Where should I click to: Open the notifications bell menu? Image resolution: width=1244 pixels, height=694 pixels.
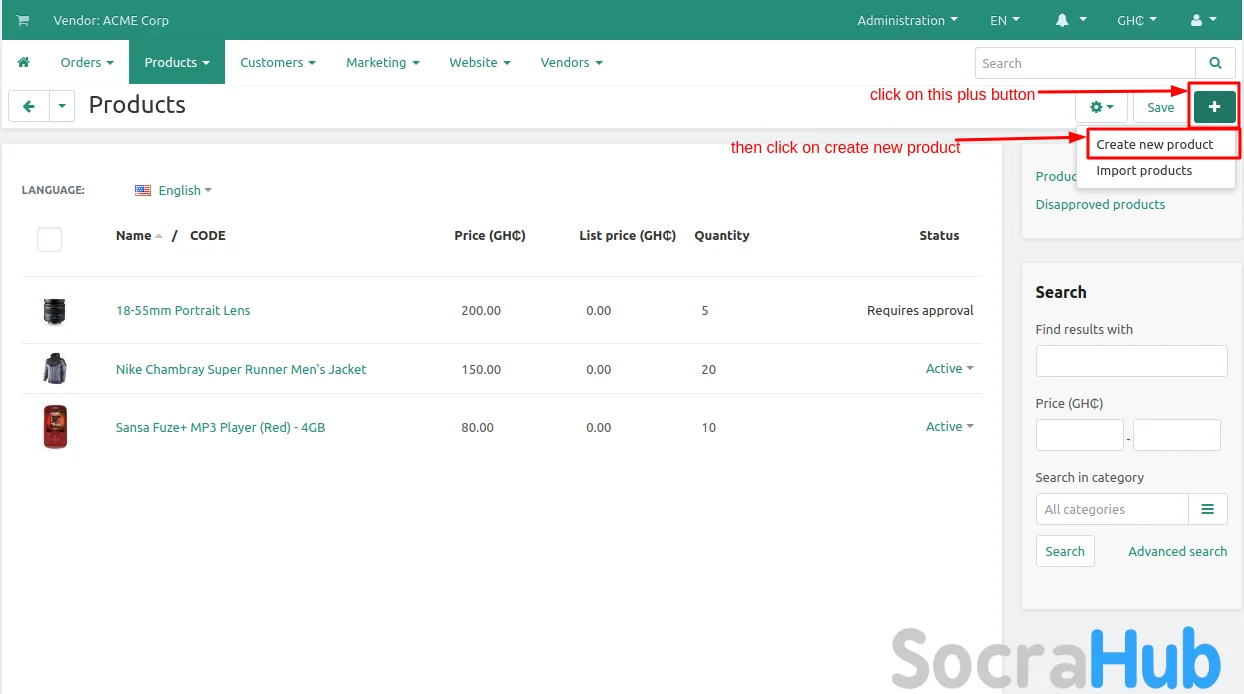(x=1068, y=20)
